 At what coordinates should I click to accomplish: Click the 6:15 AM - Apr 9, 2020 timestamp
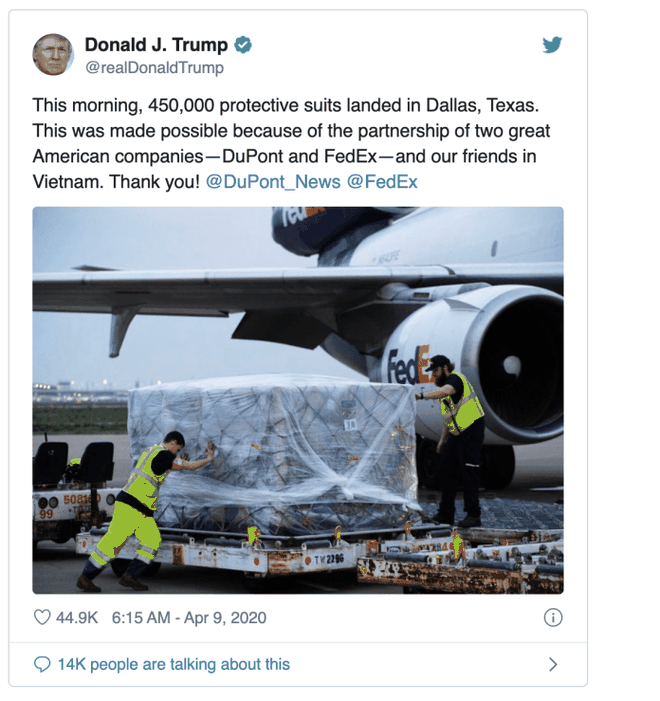coord(189,618)
